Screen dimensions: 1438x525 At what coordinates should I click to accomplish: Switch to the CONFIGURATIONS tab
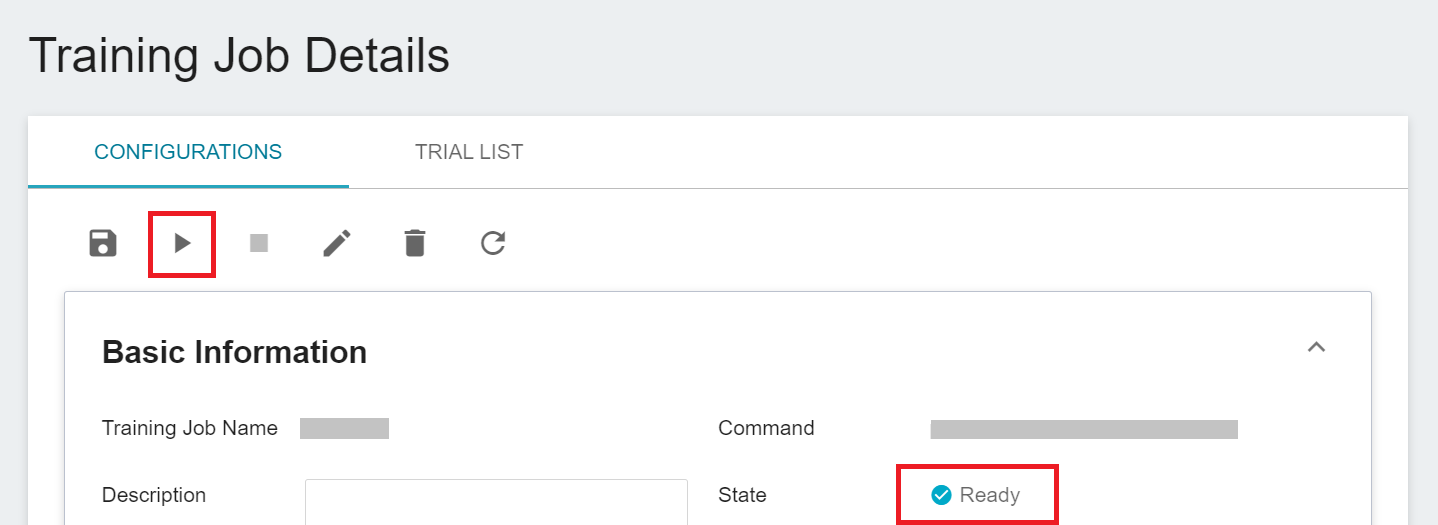[x=188, y=152]
